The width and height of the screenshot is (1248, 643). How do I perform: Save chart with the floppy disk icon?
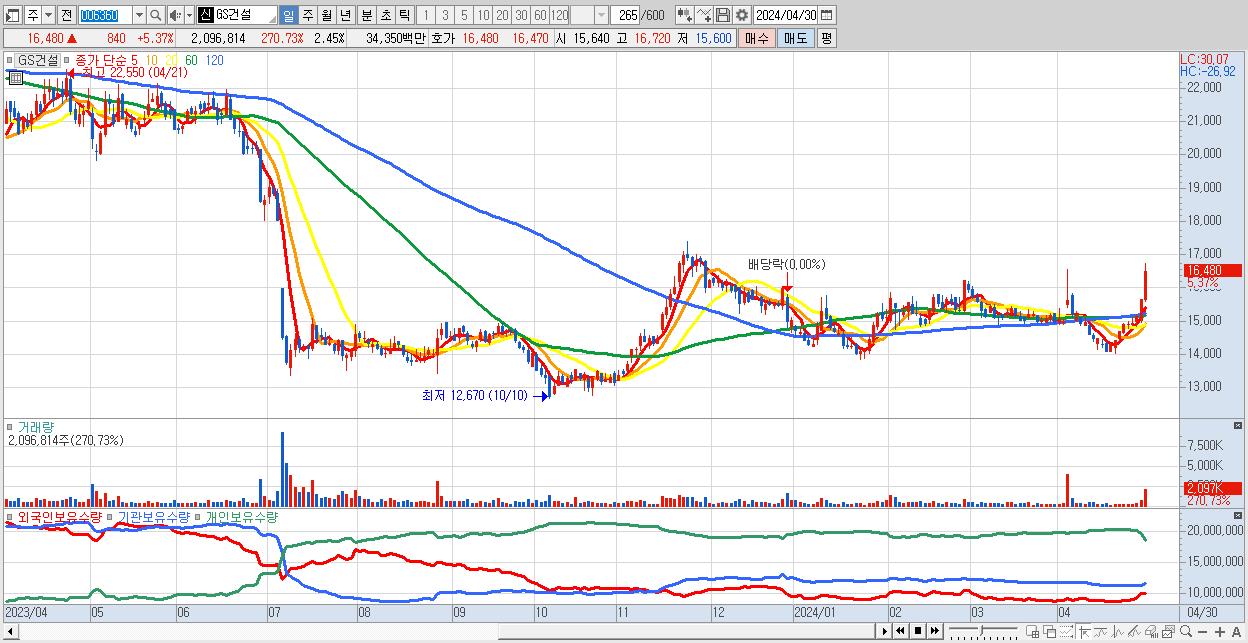(x=723, y=15)
